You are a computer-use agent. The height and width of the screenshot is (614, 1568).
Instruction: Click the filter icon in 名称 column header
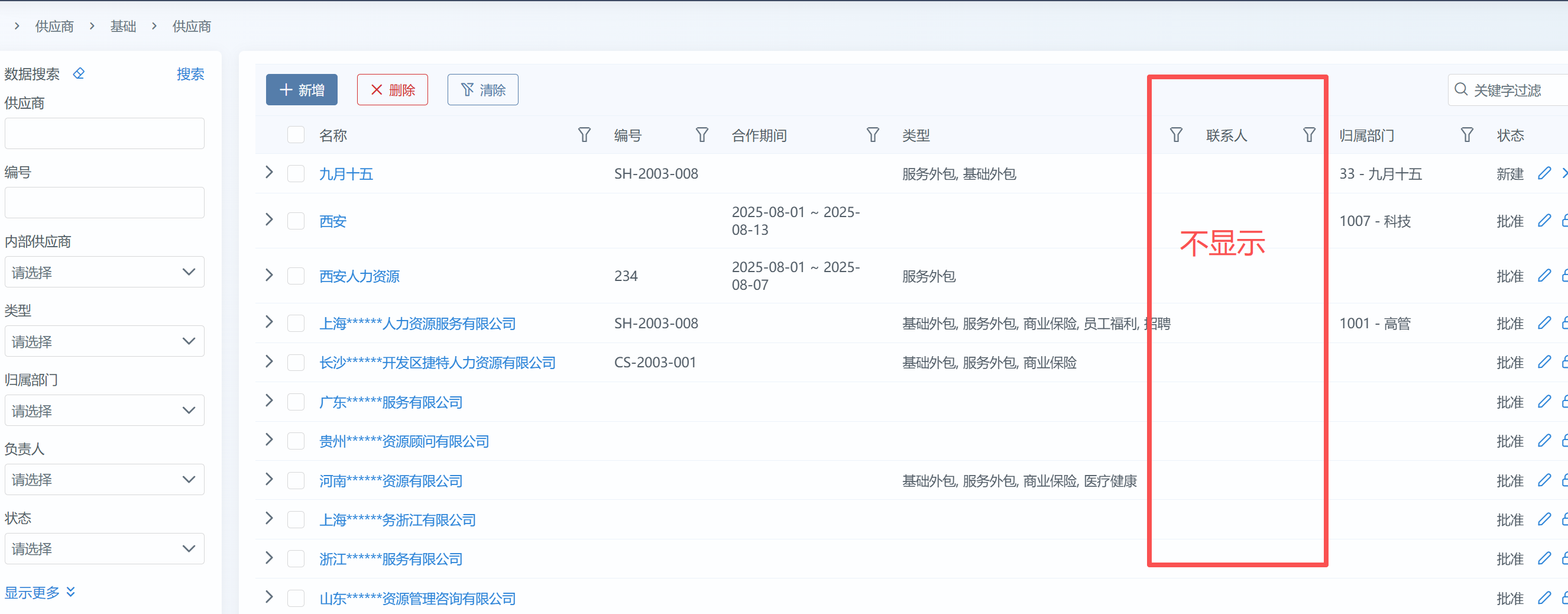pos(584,135)
